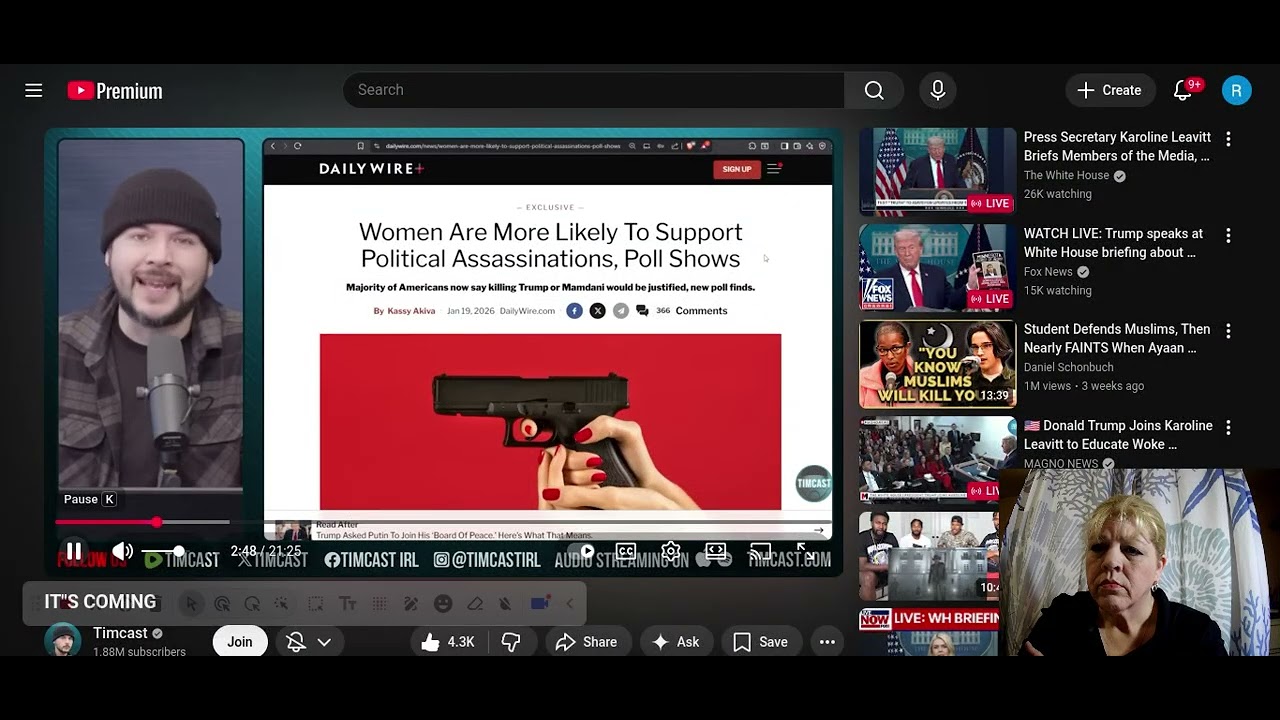Cast video with play on TV icon
The width and height of the screenshot is (1280, 720).
761,551
